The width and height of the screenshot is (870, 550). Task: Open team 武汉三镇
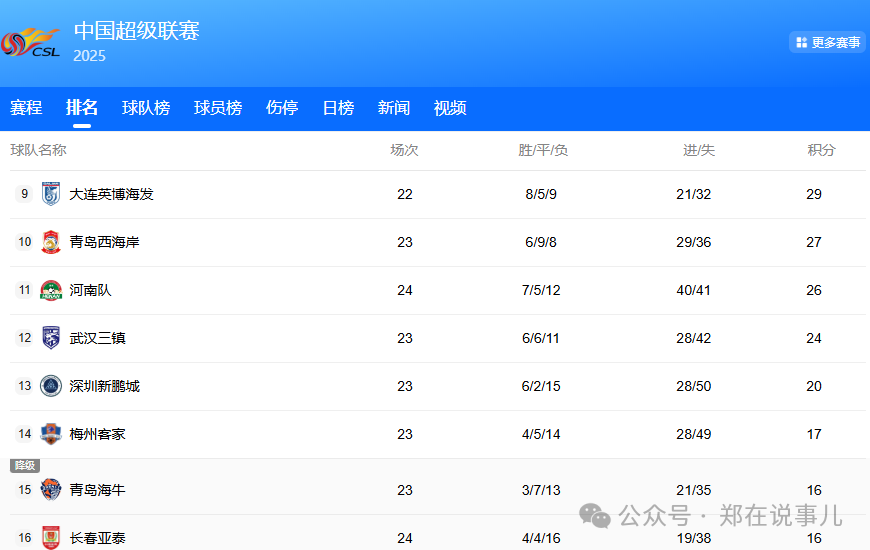pos(97,338)
